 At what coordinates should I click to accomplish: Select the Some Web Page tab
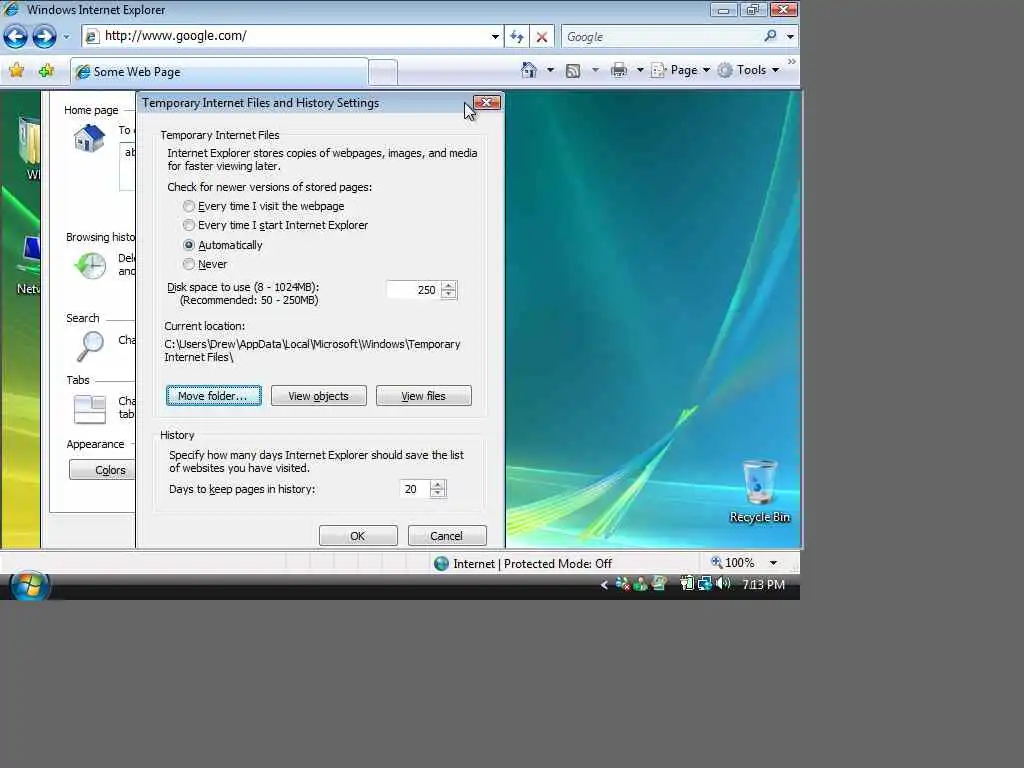219,72
